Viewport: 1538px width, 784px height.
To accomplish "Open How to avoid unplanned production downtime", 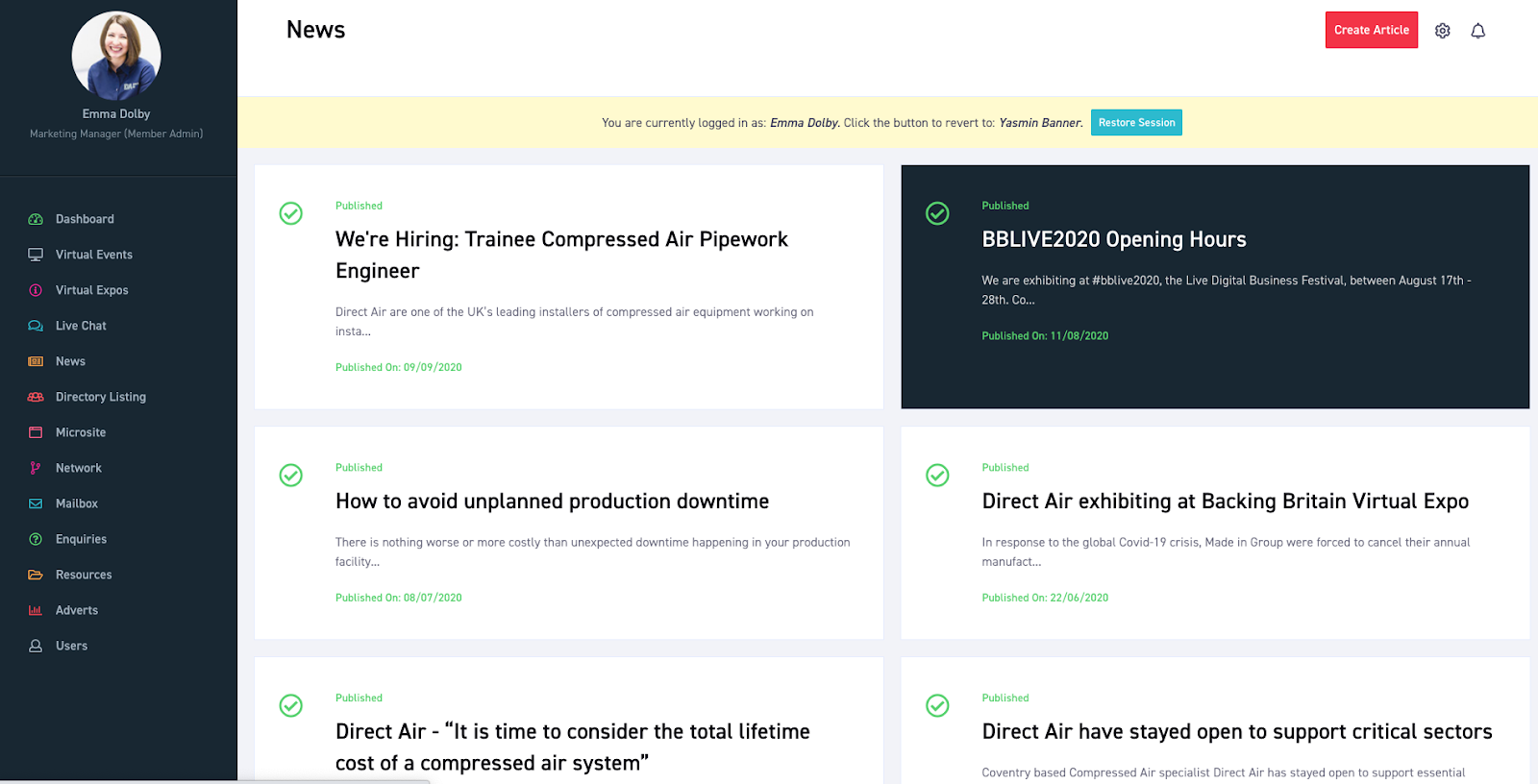I will 553,502.
